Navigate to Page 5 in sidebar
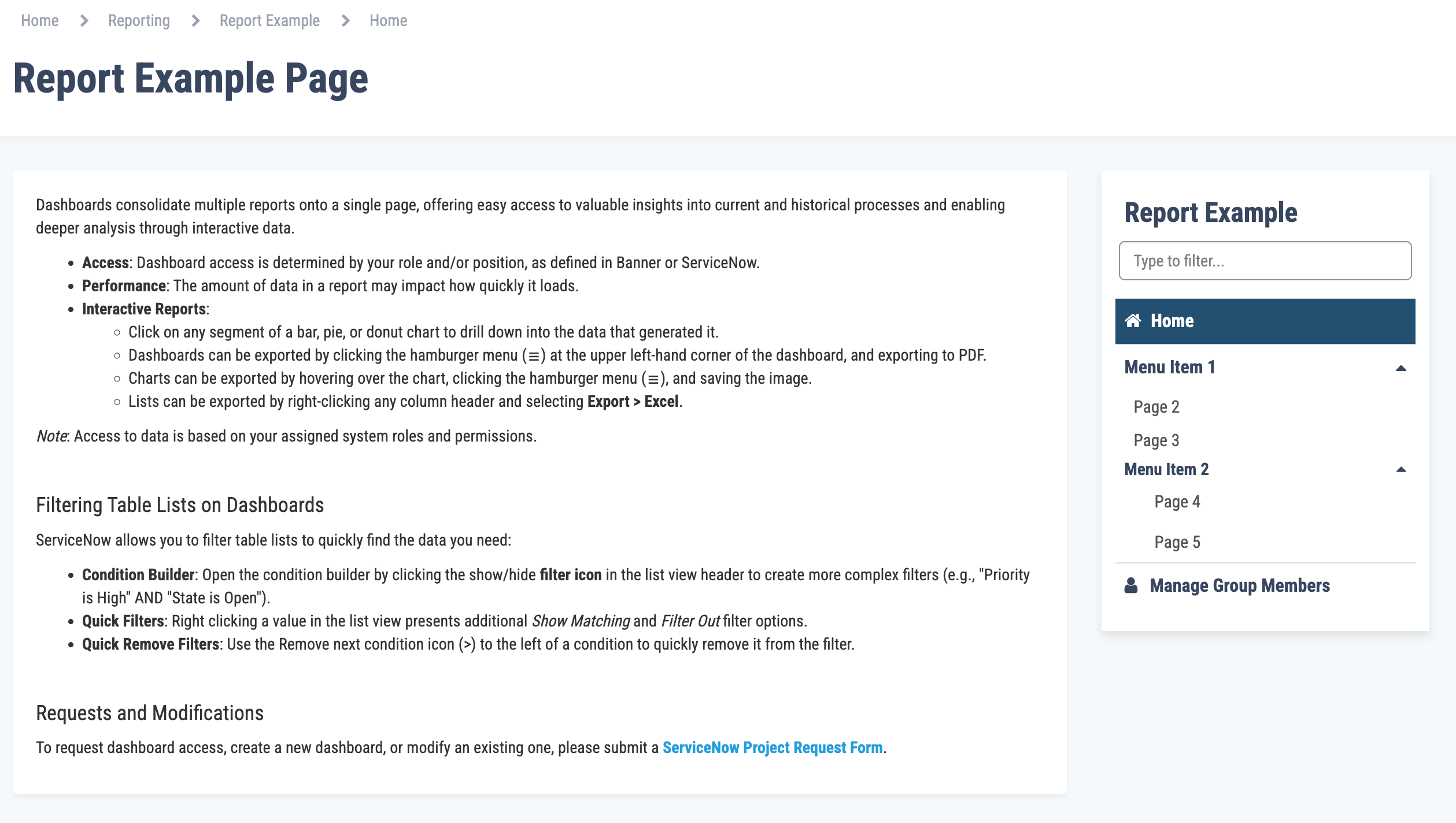Viewport: 1456px width, 823px height. tap(1177, 542)
